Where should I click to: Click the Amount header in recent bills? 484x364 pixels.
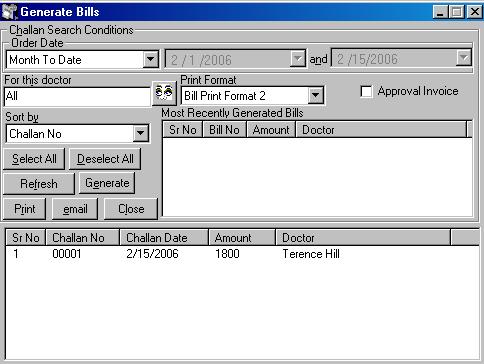tap(271, 130)
